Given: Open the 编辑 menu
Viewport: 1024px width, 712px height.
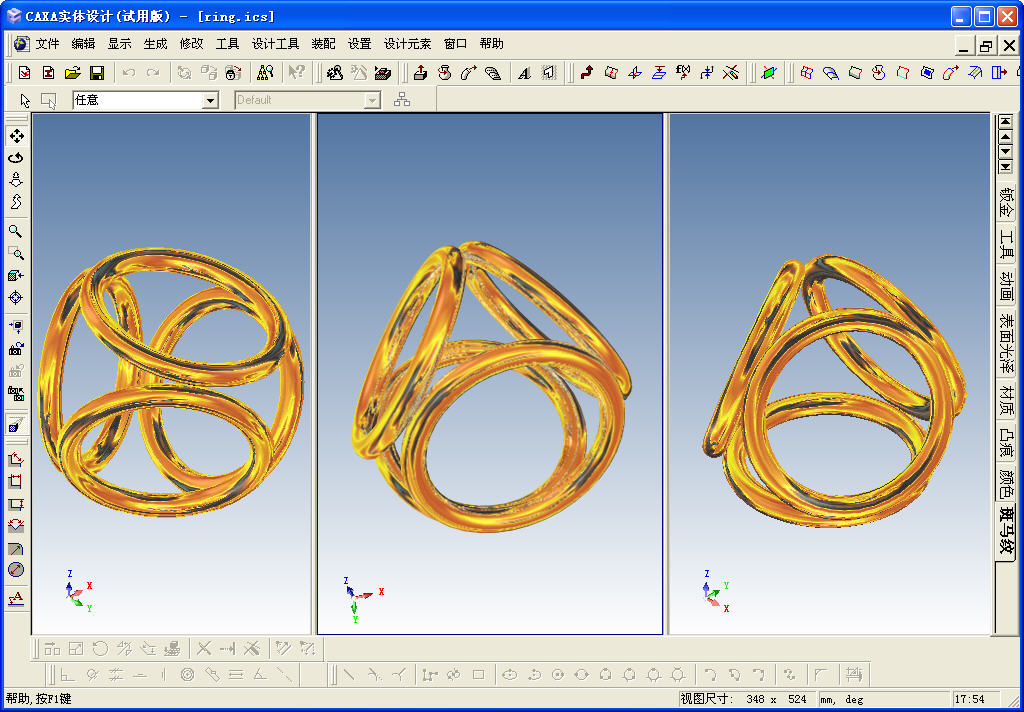Looking at the screenshot, I should point(83,44).
